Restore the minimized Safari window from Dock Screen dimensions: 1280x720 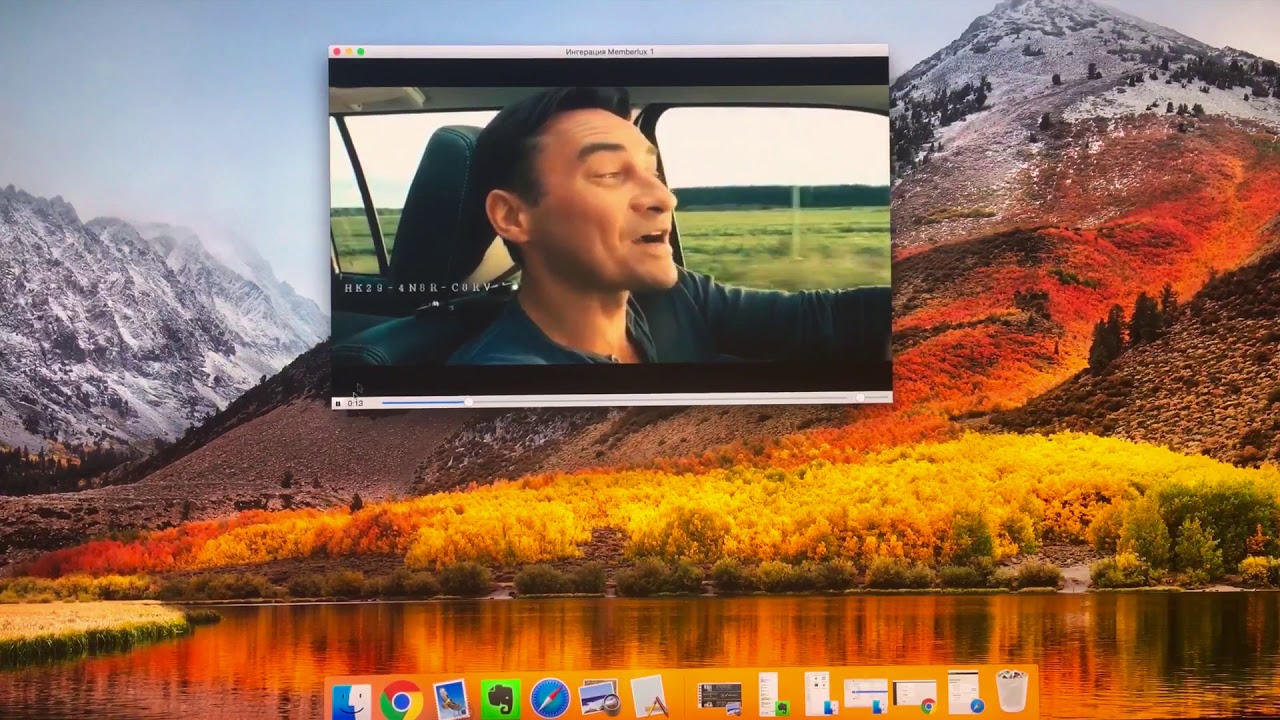[x=965, y=693]
